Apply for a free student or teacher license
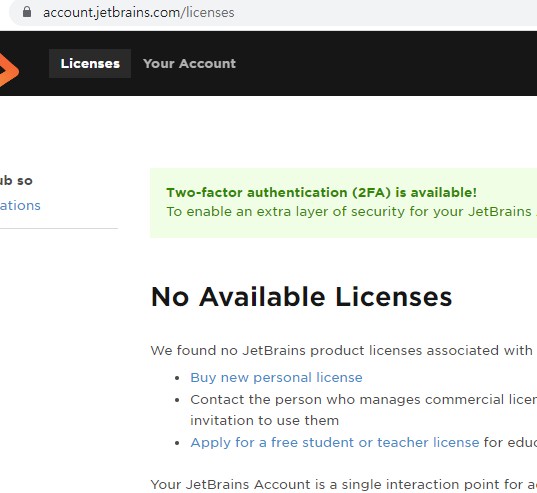The image size is (537, 493). coord(335,442)
